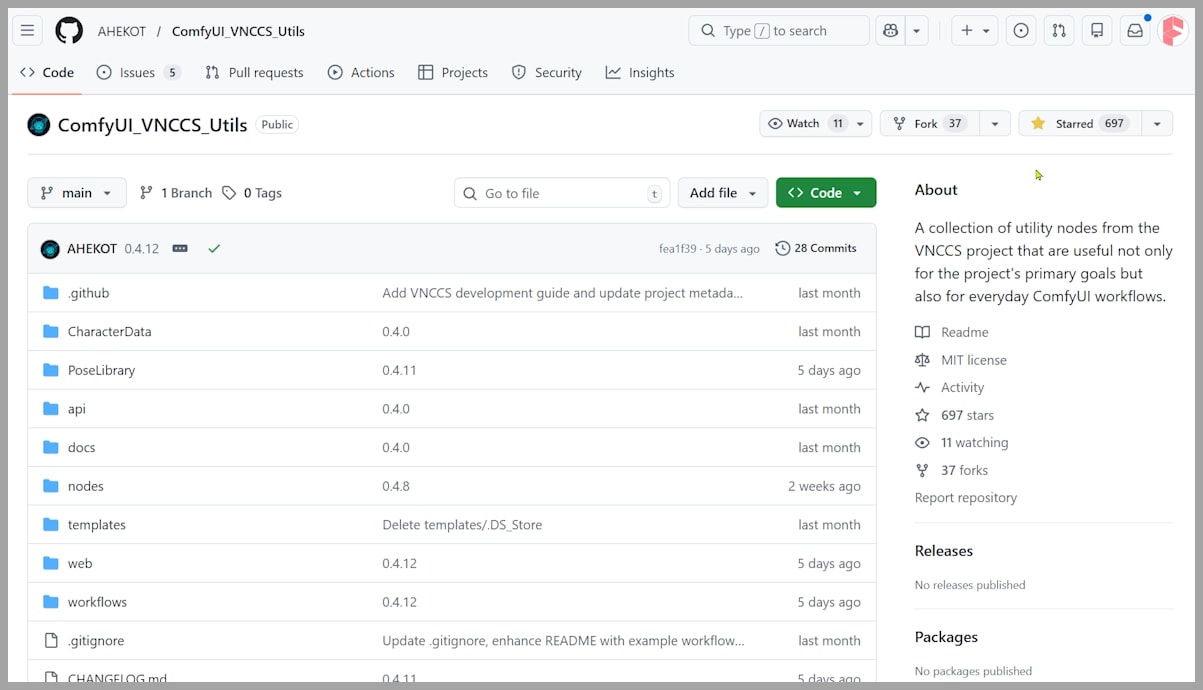This screenshot has height=690, width=1203.
Task: Open pull requests icon in header
Action: click(x=1059, y=31)
